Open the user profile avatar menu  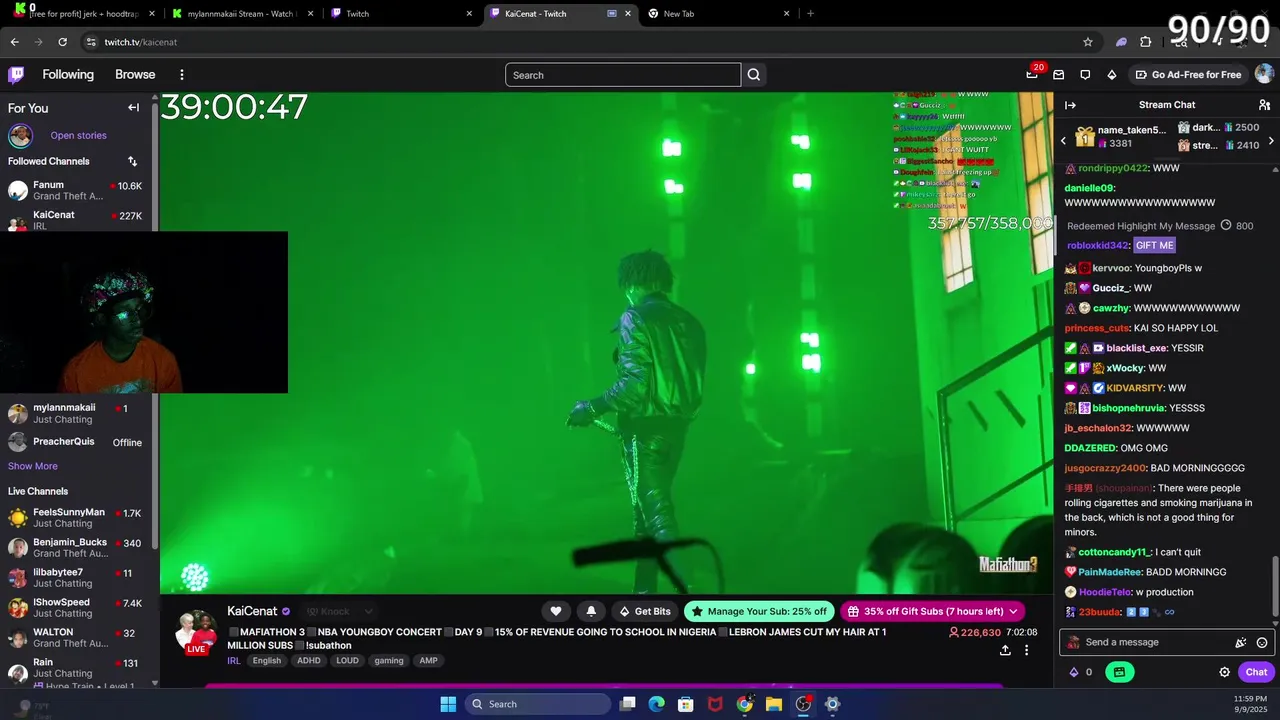click(1264, 74)
